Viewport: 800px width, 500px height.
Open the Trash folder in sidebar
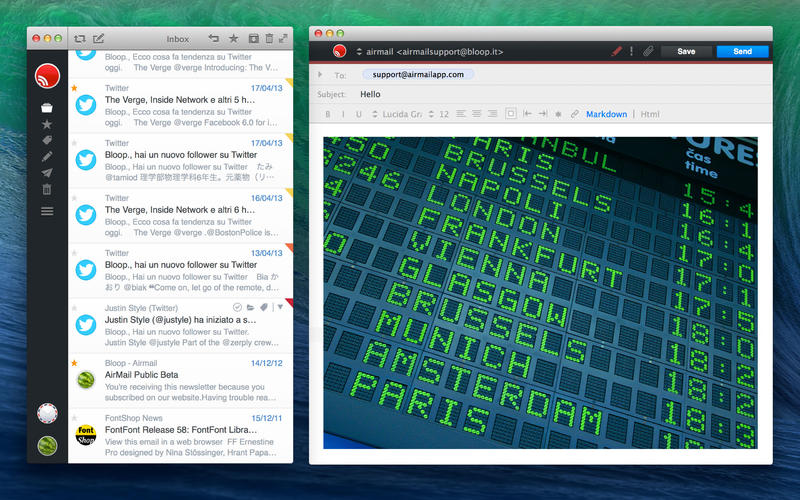click(47, 189)
